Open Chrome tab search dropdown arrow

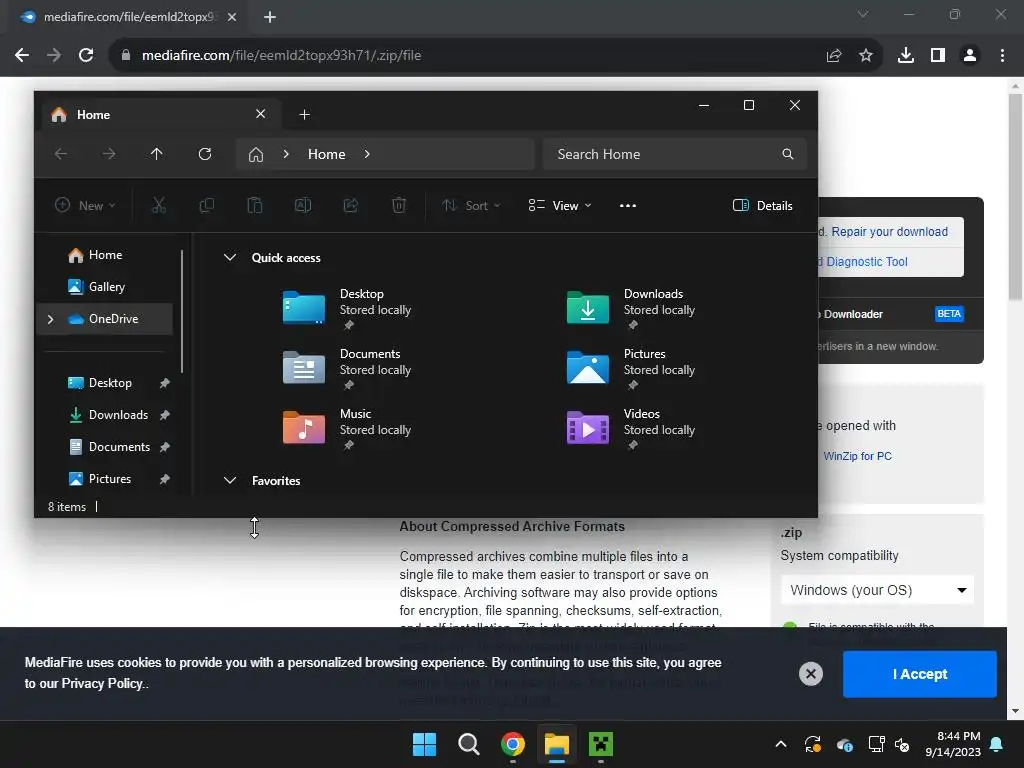coord(863,14)
